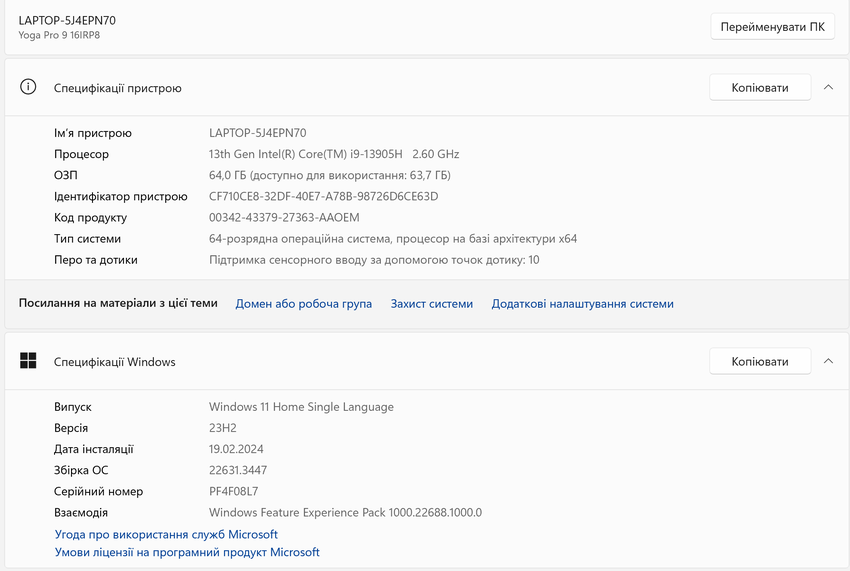
Task: Open the Захист системи link
Action: (431, 304)
